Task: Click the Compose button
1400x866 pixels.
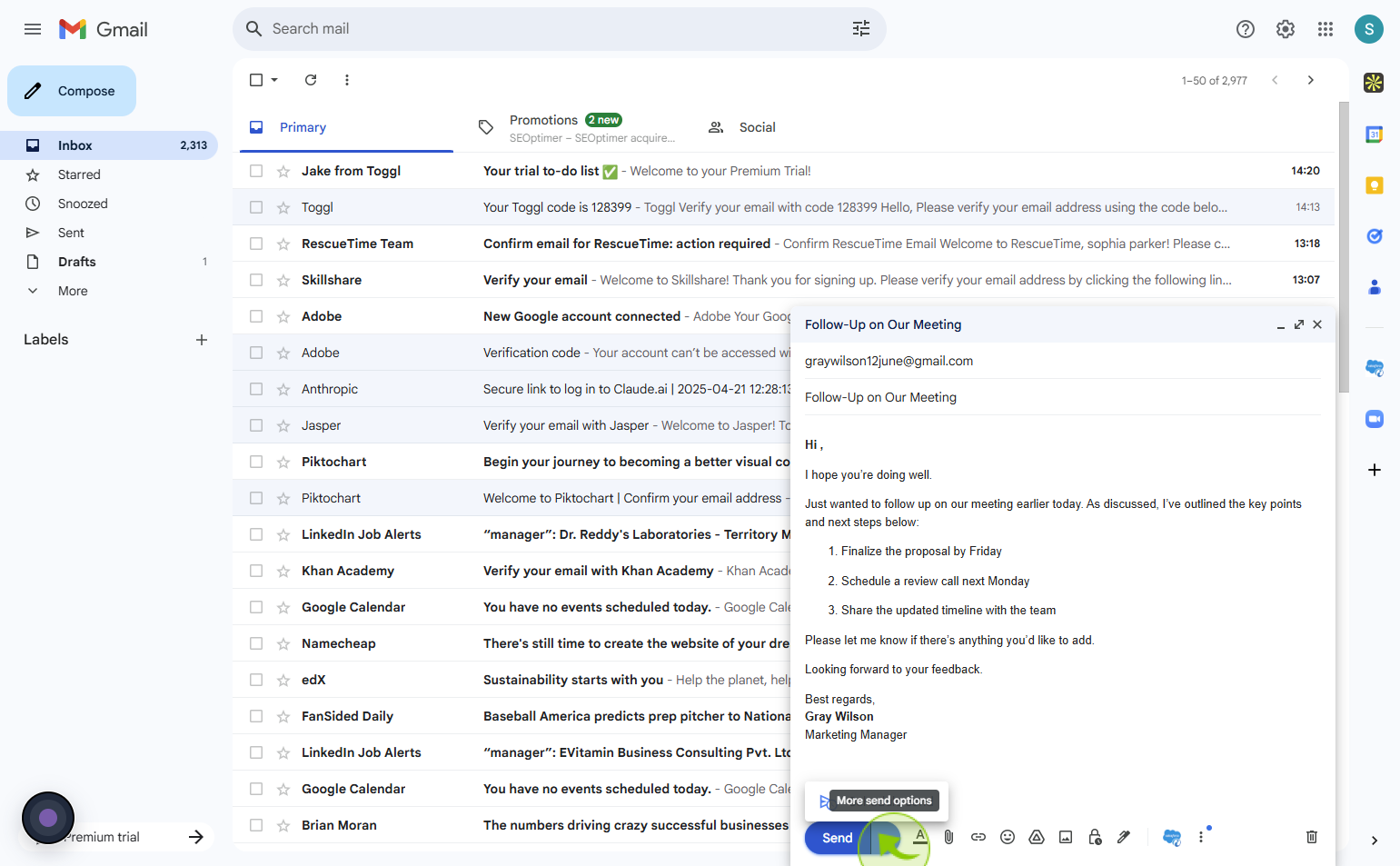Action: [x=72, y=91]
